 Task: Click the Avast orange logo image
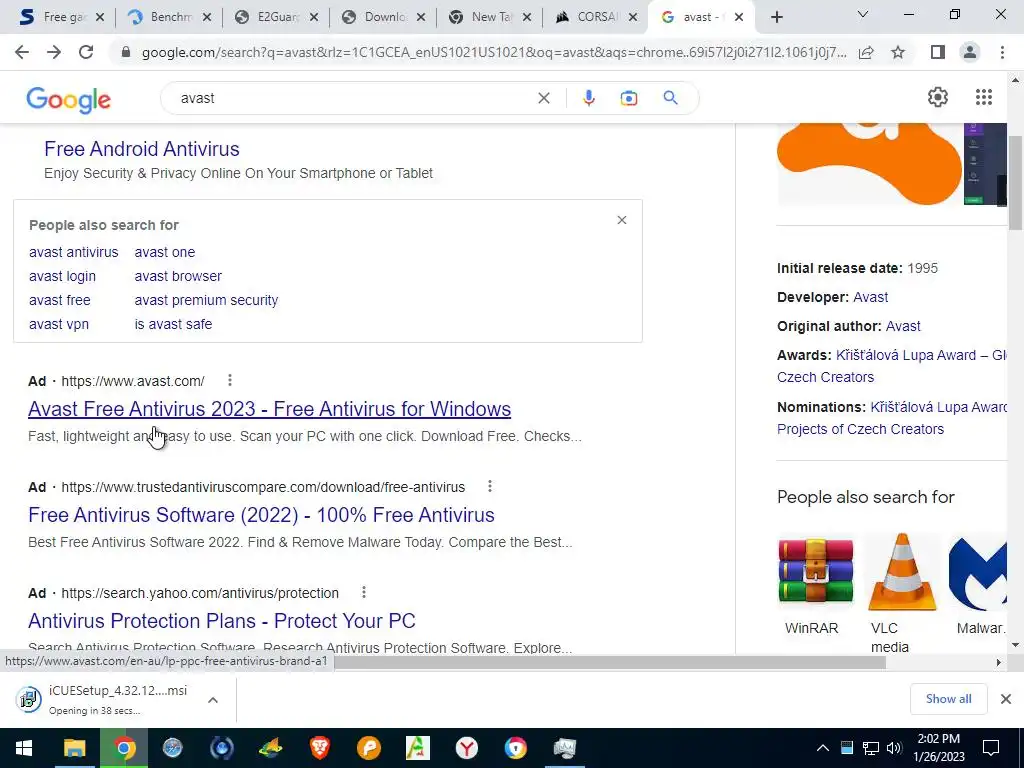[869, 163]
